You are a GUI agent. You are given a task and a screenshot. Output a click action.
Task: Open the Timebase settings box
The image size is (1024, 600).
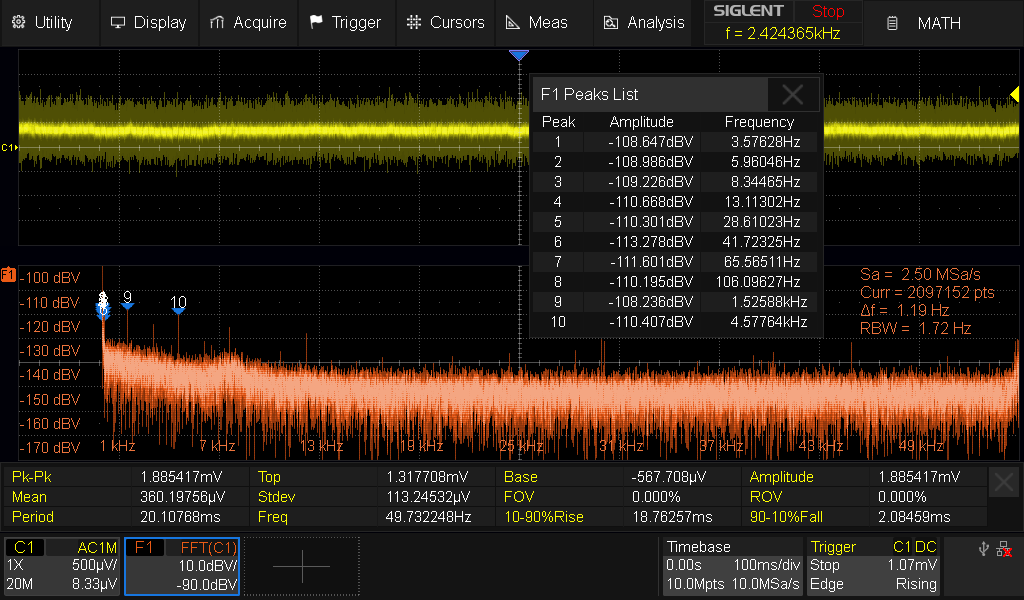(x=731, y=566)
